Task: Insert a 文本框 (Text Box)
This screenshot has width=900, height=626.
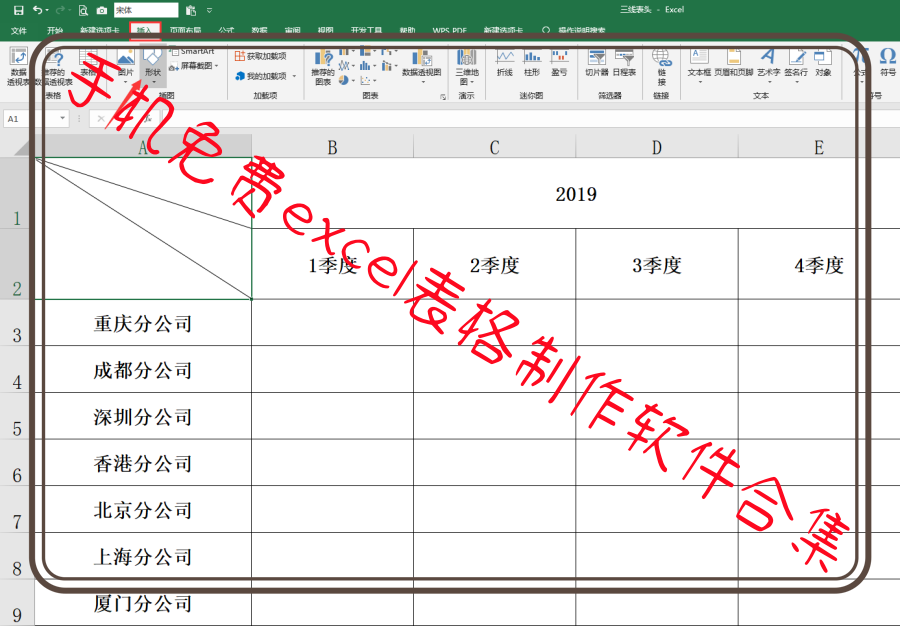Action: (698, 61)
